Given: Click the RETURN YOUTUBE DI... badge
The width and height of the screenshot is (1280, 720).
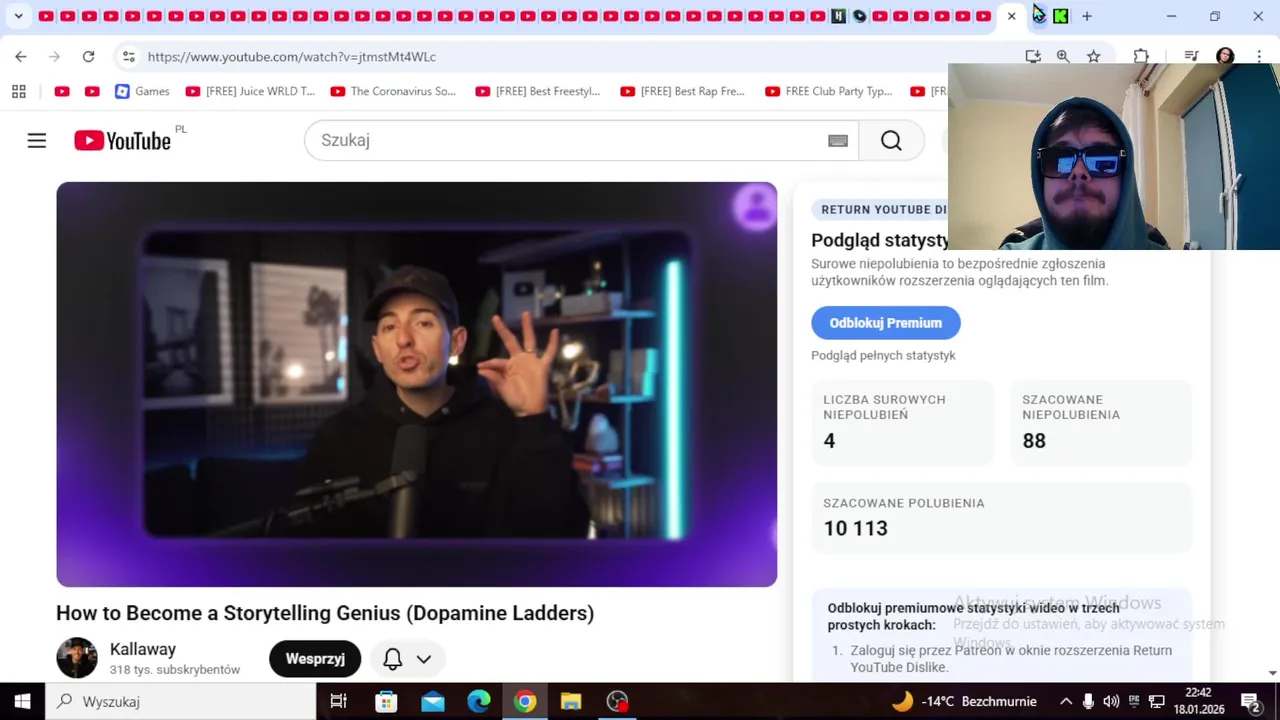Looking at the screenshot, I should pyautogui.click(x=879, y=209).
